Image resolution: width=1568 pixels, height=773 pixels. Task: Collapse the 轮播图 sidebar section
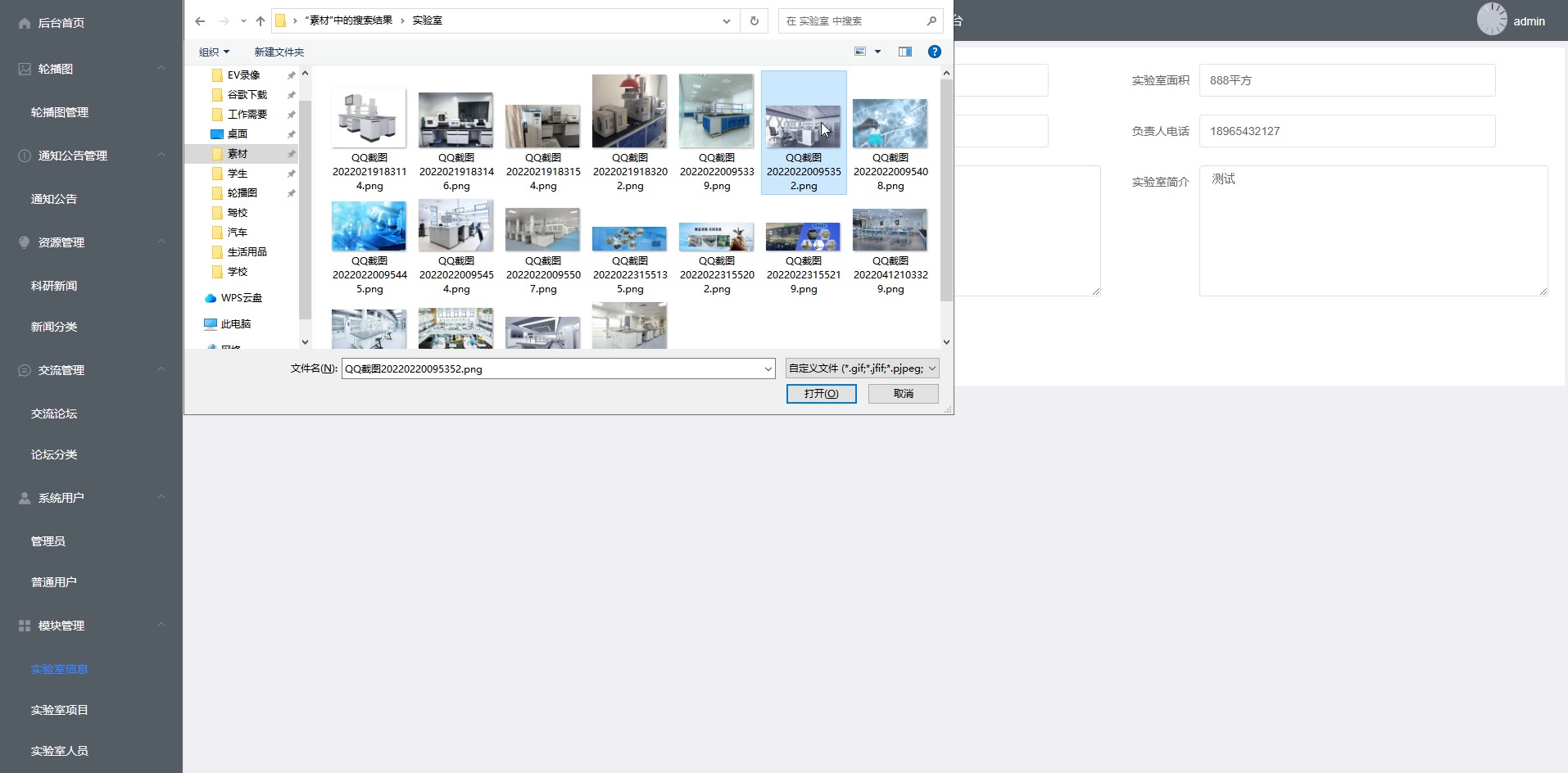pos(161,69)
